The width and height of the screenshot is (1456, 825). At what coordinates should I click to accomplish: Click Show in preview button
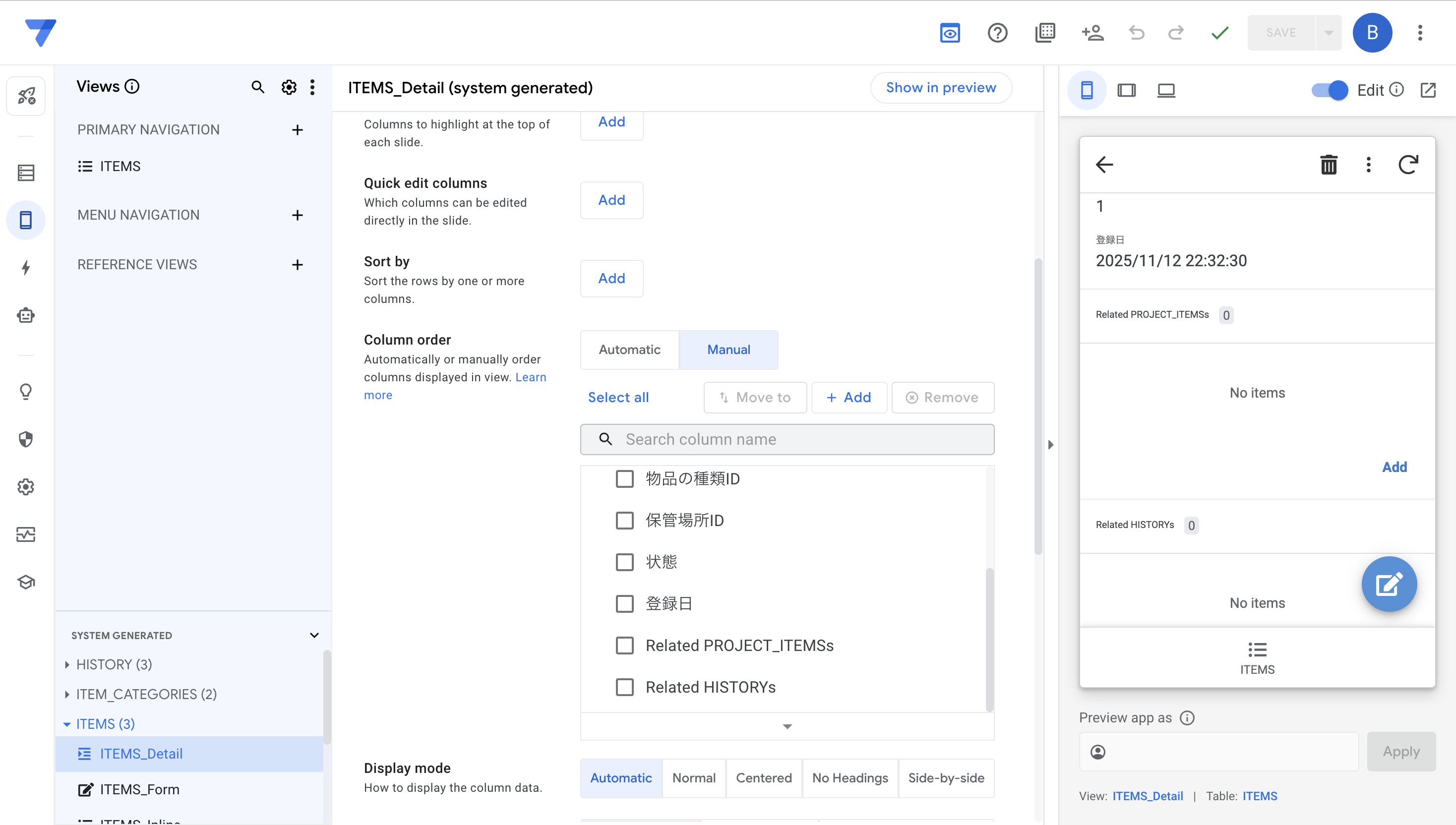point(940,88)
